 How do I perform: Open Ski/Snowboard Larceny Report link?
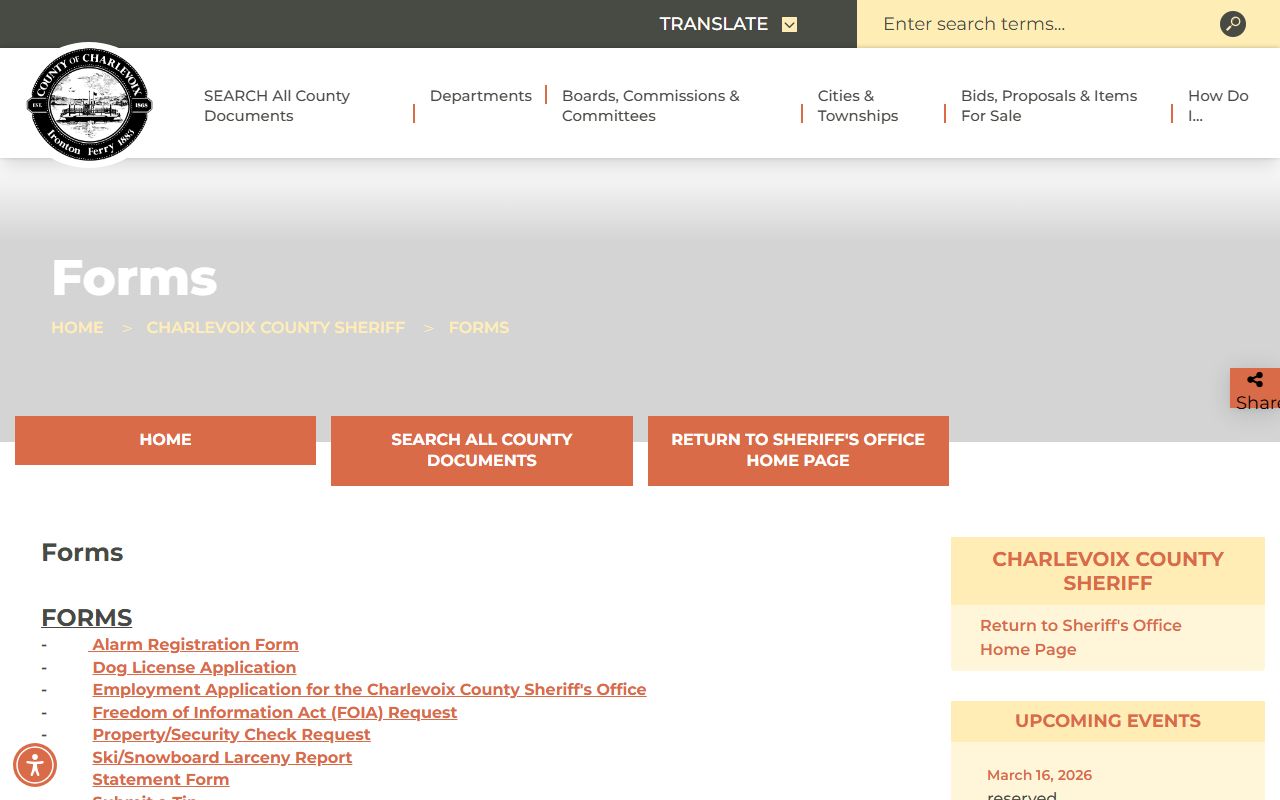222,757
